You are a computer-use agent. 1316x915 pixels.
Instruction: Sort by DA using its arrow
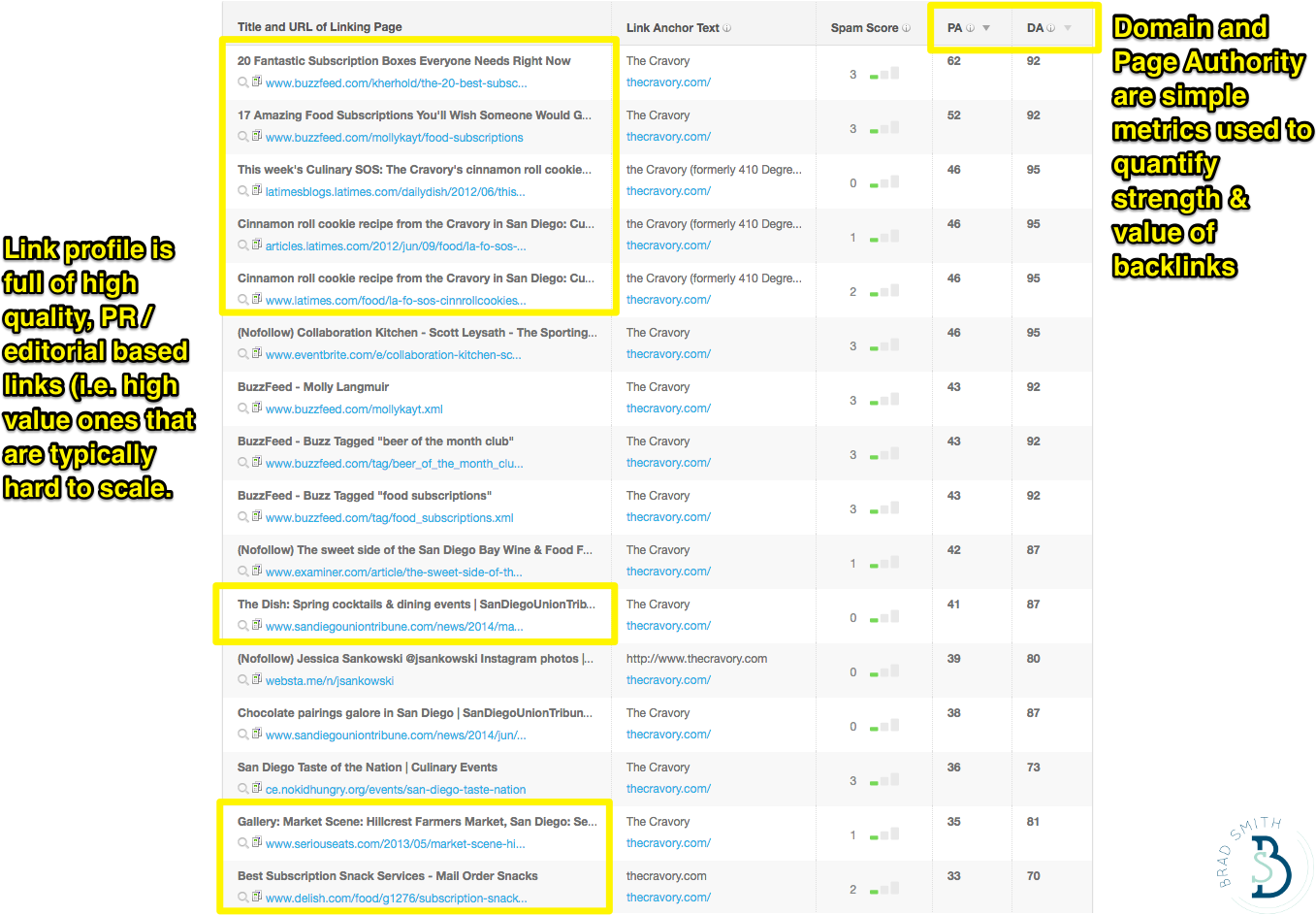(x=1068, y=28)
